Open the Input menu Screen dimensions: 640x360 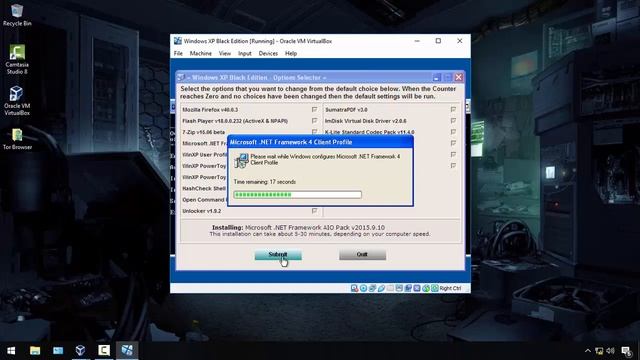[244, 53]
